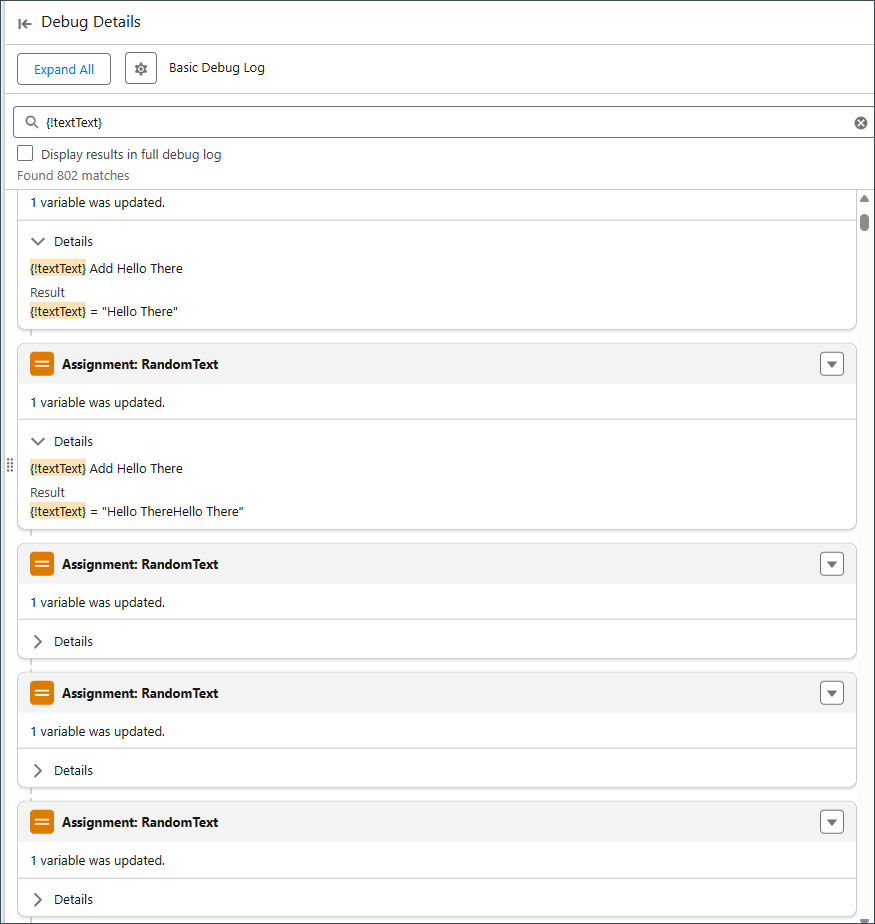Open dropdown menu on first RandomText assignment
The width and height of the screenshot is (875, 924).
point(831,364)
